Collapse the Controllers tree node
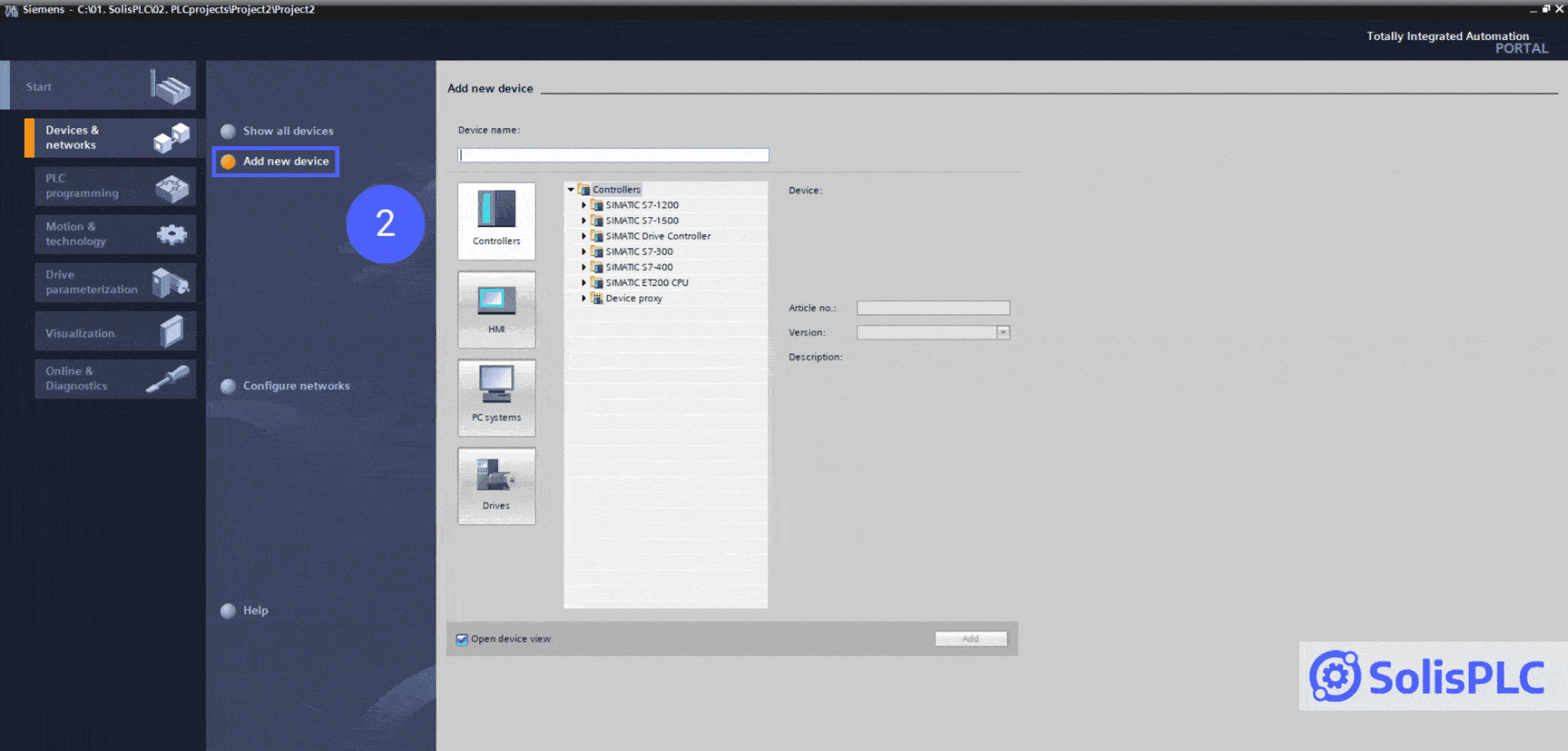The width and height of the screenshot is (1568, 751). 572,189
